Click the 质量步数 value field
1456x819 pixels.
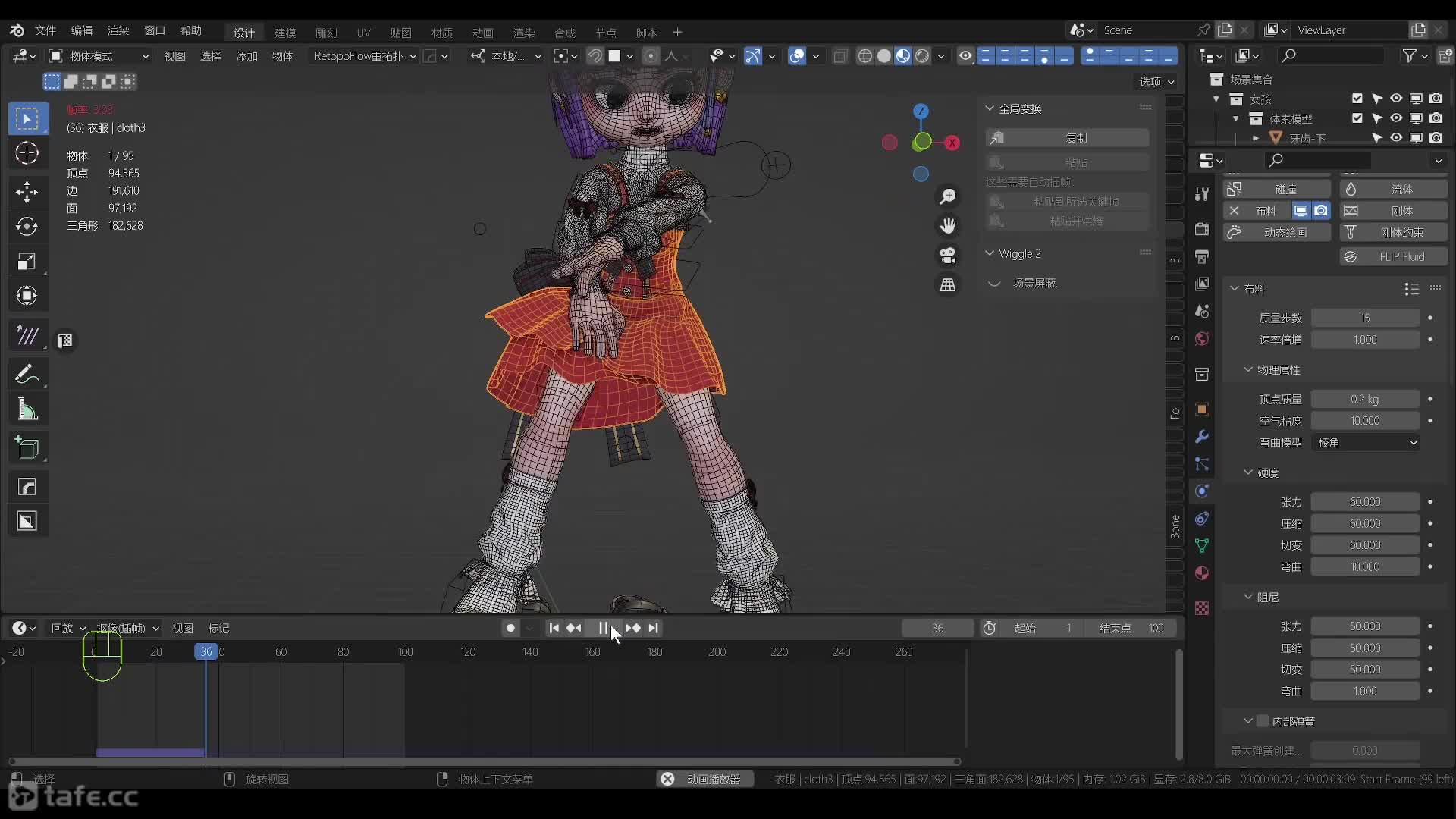coord(1365,318)
